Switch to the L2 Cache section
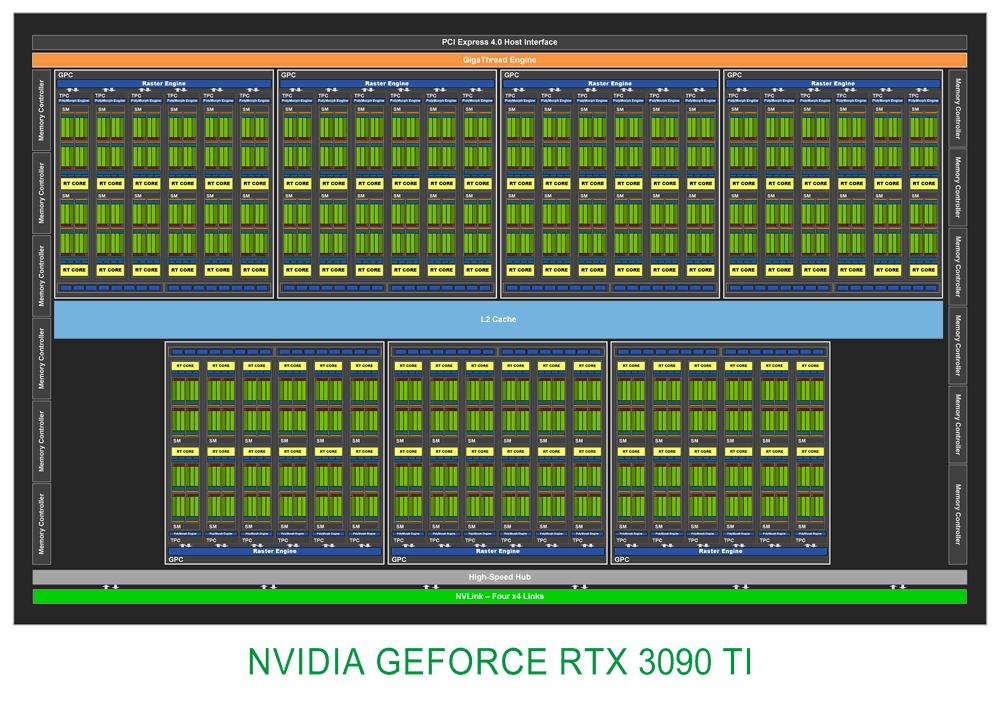Viewport: 1000px width, 702px height. (x=500, y=320)
